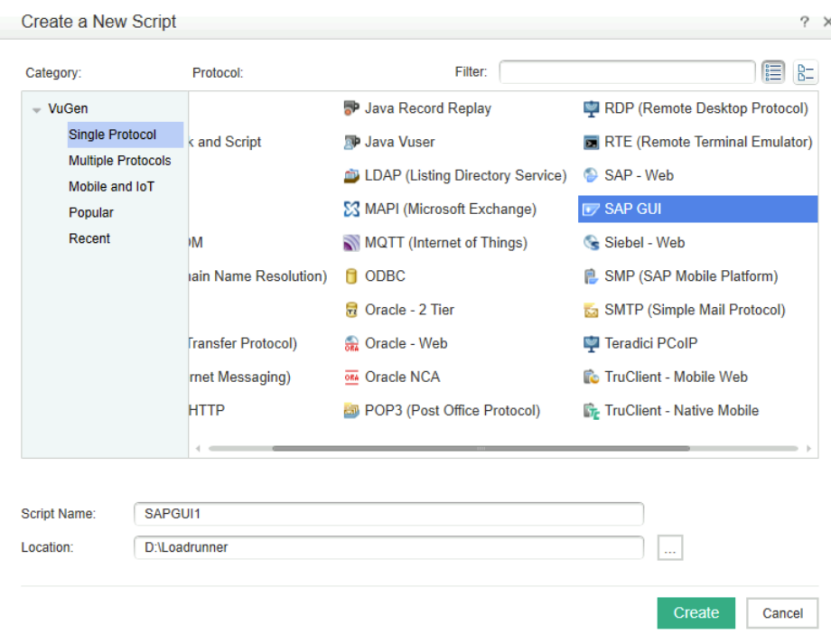
Task: Click the Java Vuser protocol icon
Action: [351, 142]
